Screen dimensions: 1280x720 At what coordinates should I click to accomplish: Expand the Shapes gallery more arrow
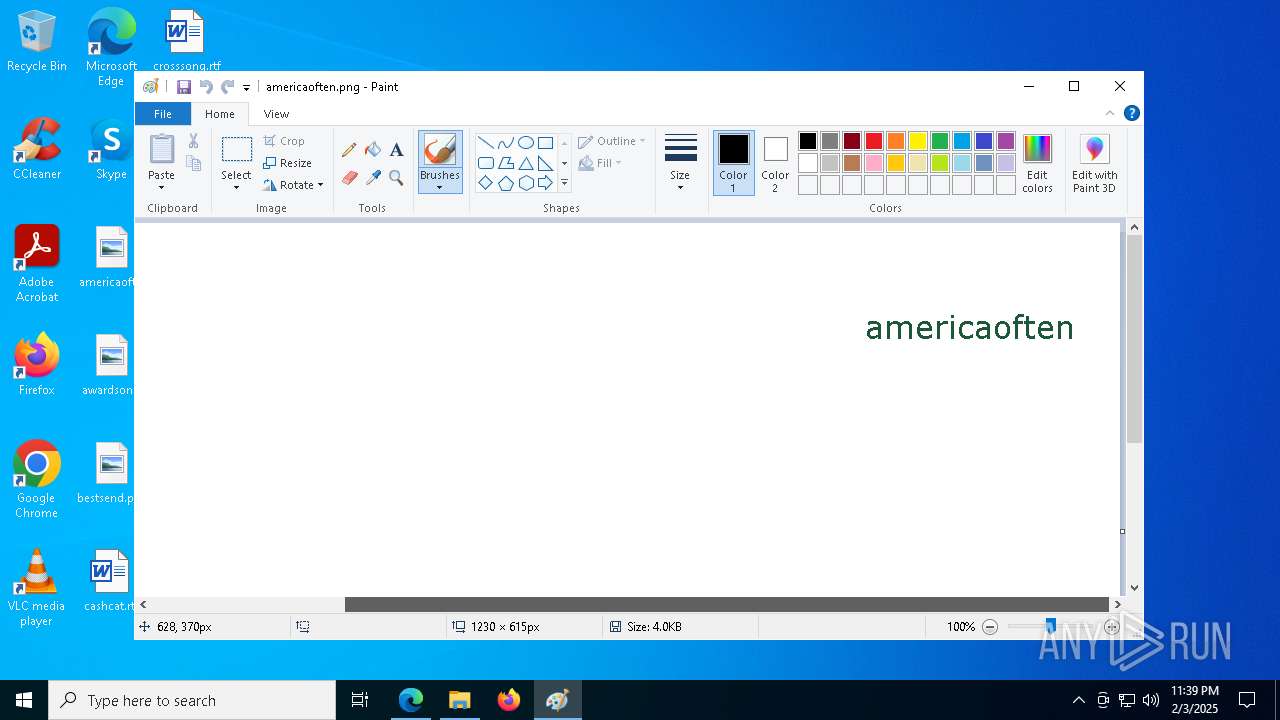click(564, 183)
